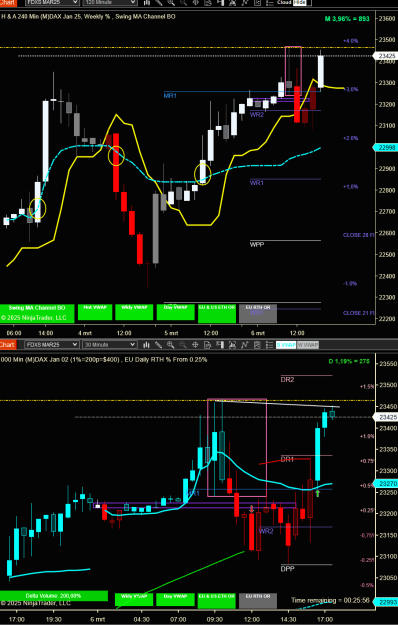Click the WR1 level label in upper chart
Image resolution: width=398 pixels, height=625 pixels.
[257, 183]
